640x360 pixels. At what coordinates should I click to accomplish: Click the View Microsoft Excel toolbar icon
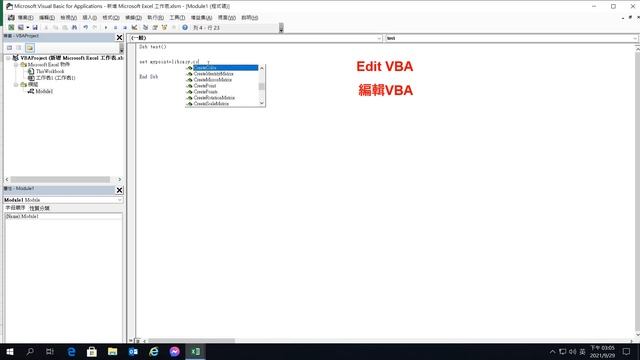pos(11,27)
